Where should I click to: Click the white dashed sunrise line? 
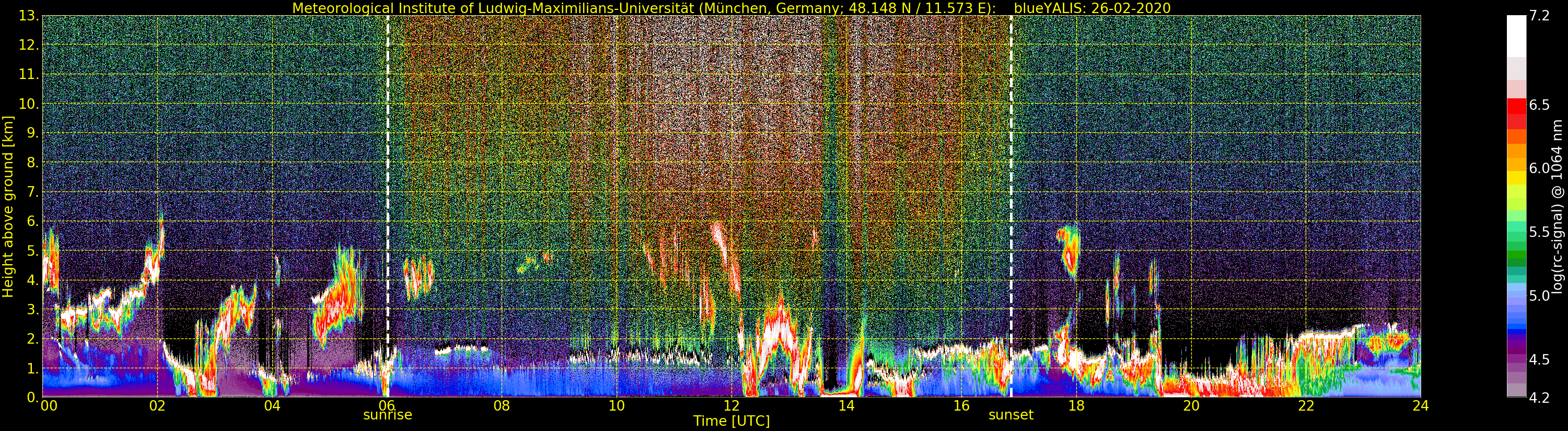click(x=388, y=206)
